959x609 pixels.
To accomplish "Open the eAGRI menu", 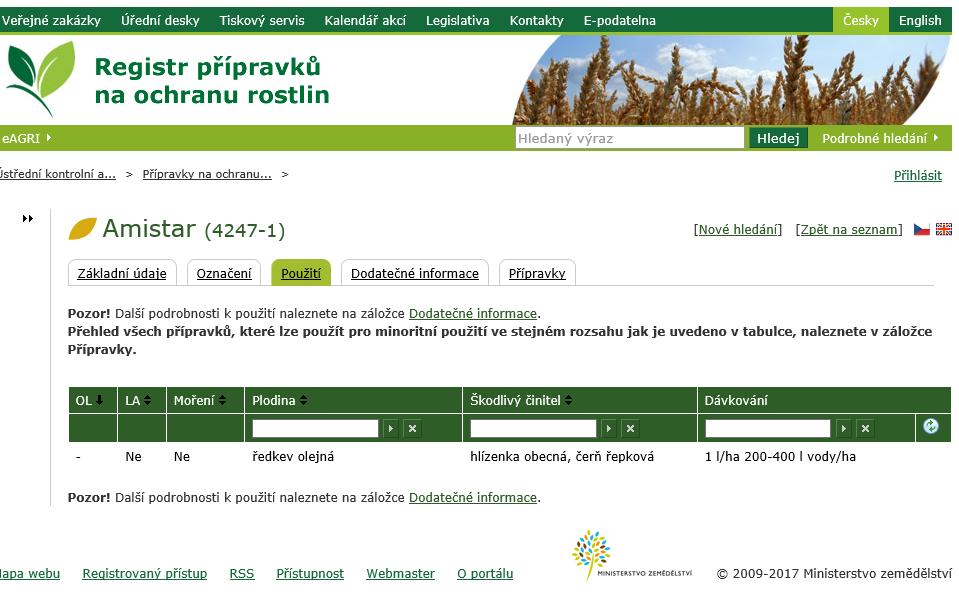I will coord(26,138).
